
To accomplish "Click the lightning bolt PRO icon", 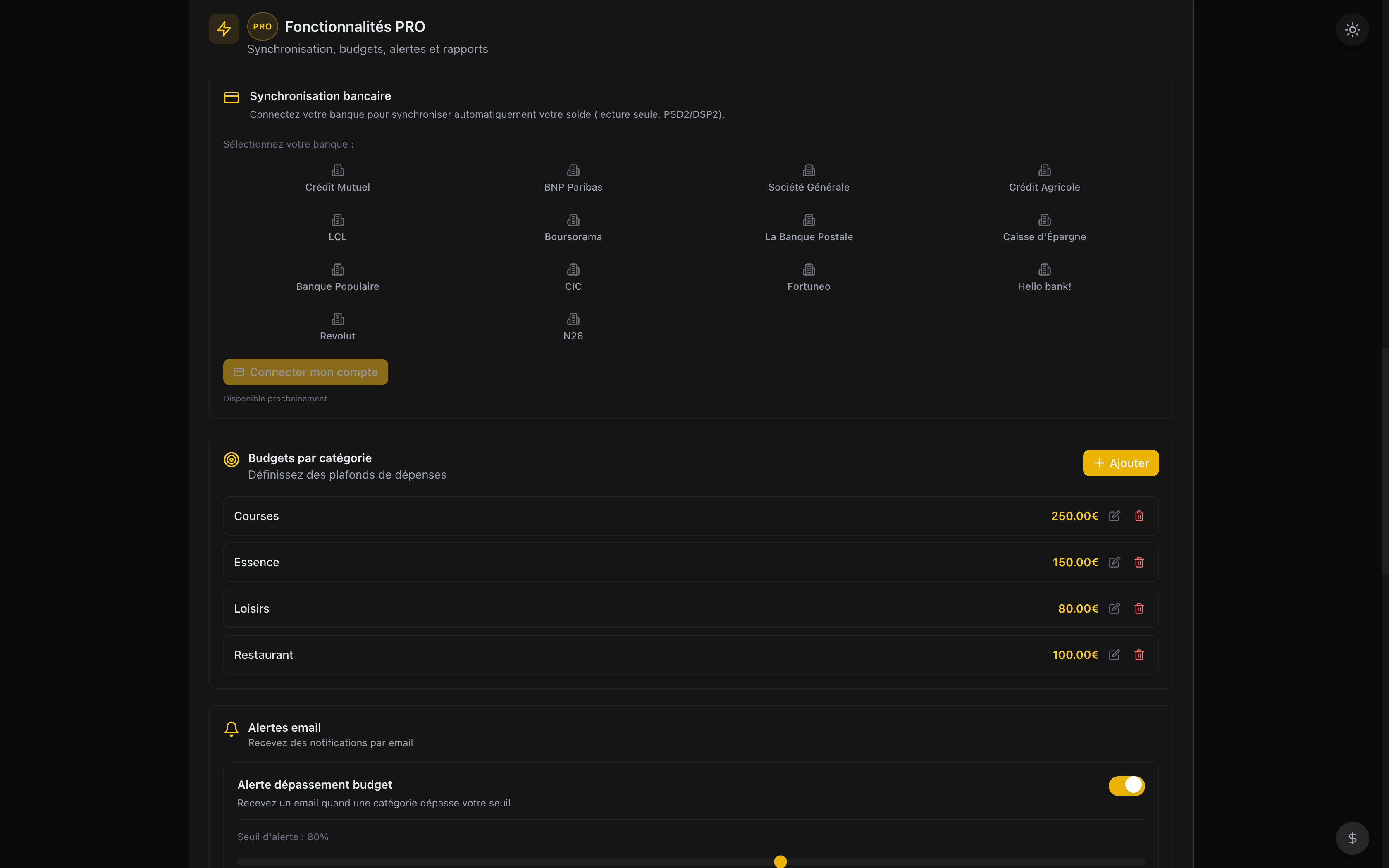I will (224, 29).
